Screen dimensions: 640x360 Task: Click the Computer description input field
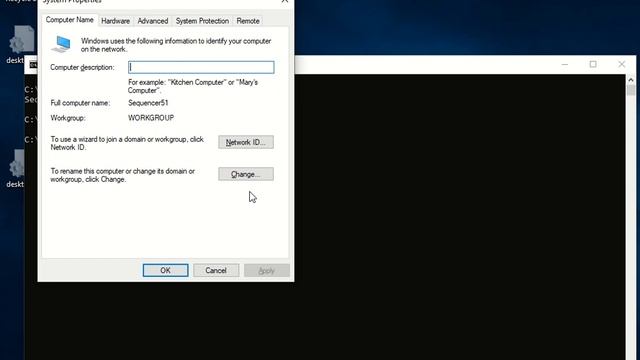[201, 67]
